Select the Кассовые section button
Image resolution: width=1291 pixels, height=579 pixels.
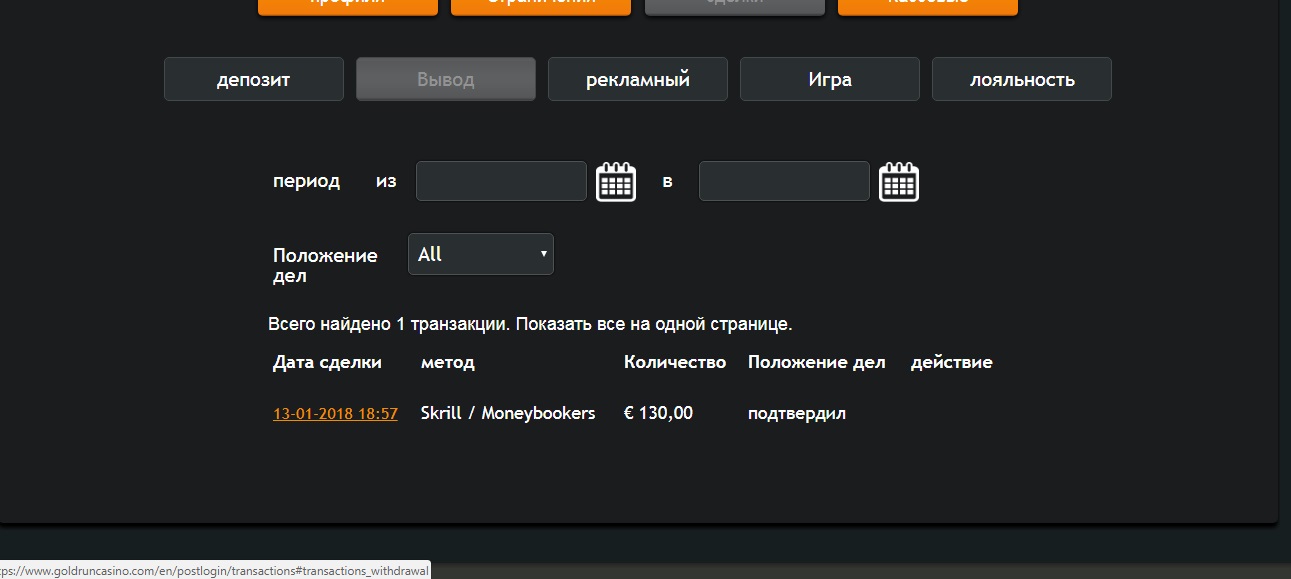click(927, 7)
